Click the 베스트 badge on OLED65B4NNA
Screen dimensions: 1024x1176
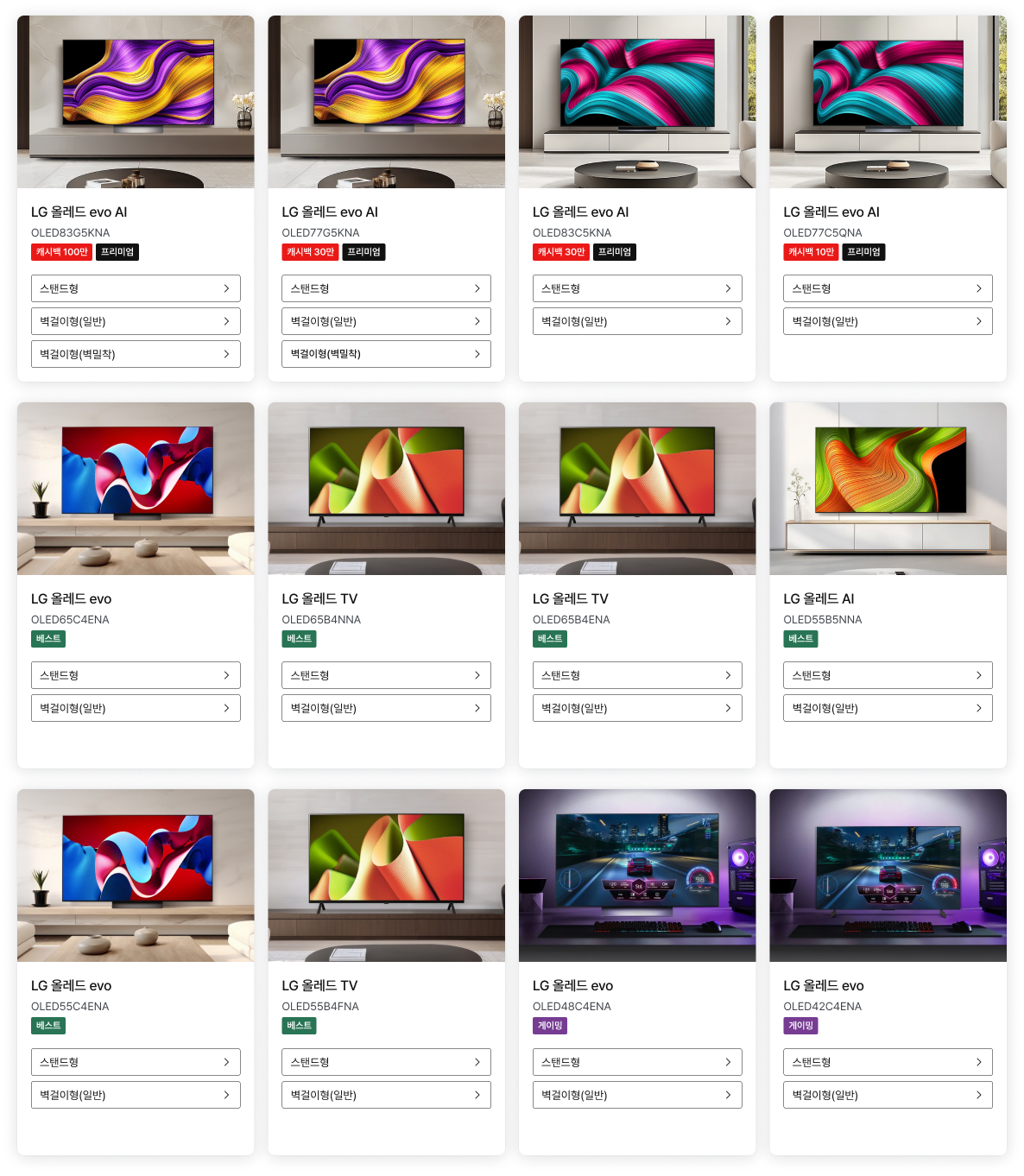[x=299, y=639]
